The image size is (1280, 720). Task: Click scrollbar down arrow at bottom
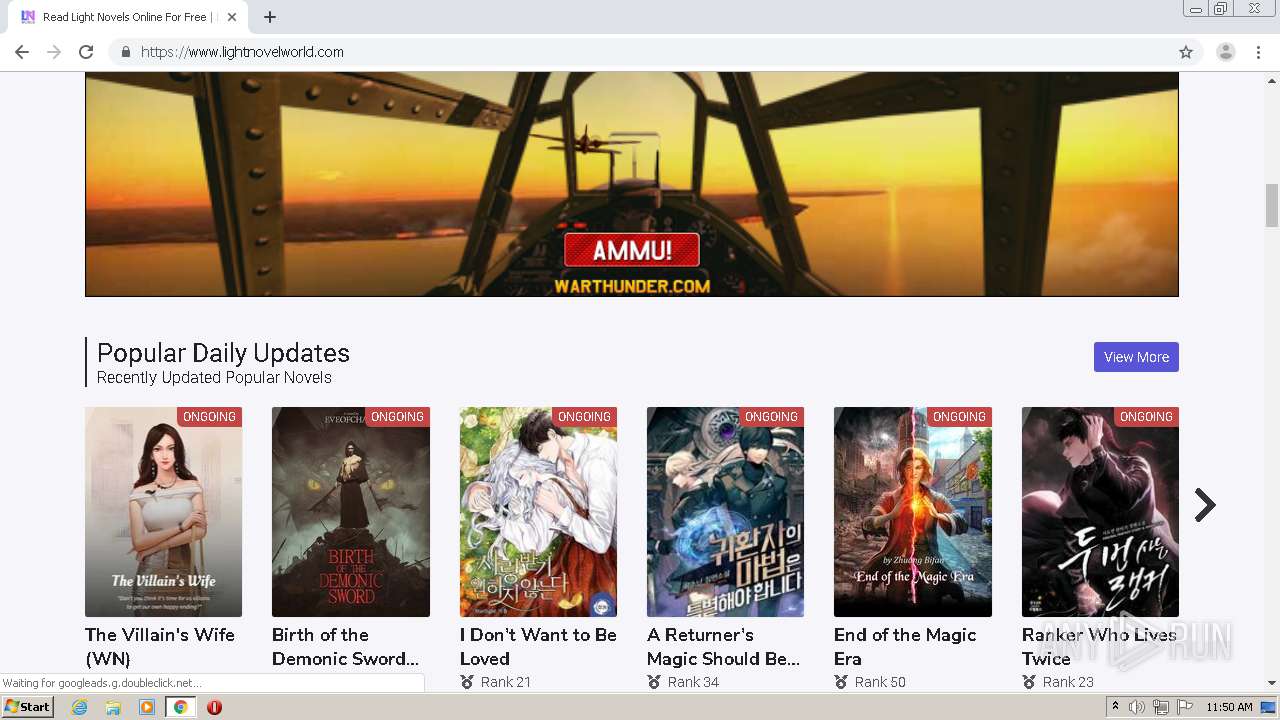(1272, 683)
